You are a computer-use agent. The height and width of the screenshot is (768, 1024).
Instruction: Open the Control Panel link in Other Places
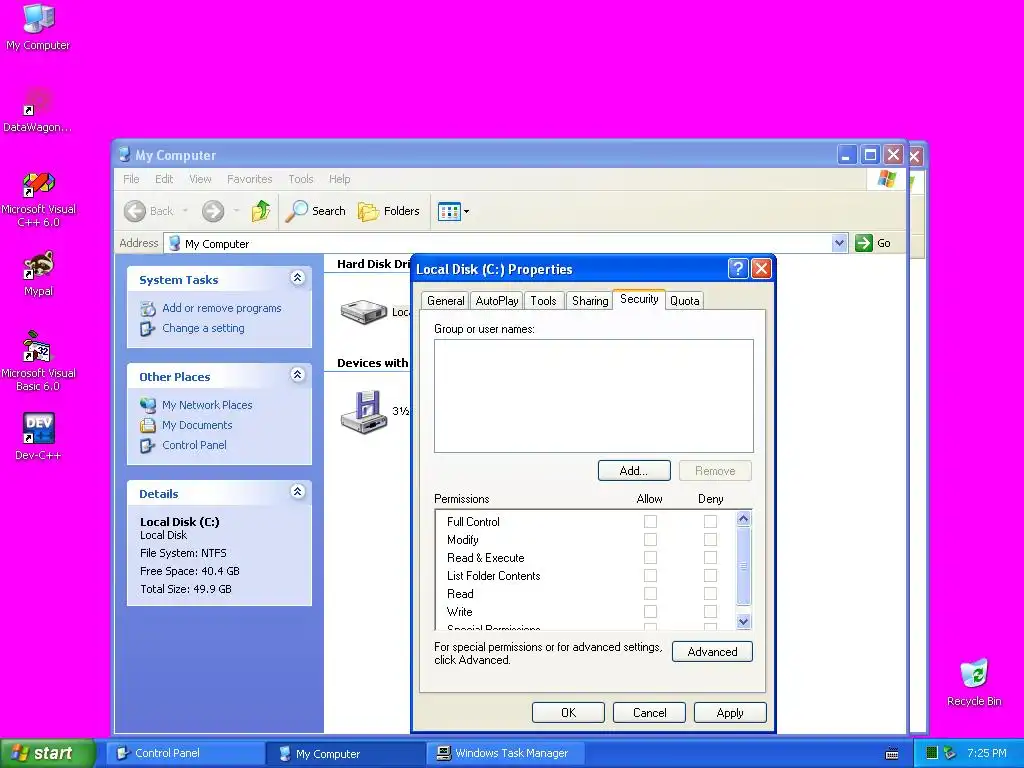click(x=194, y=445)
